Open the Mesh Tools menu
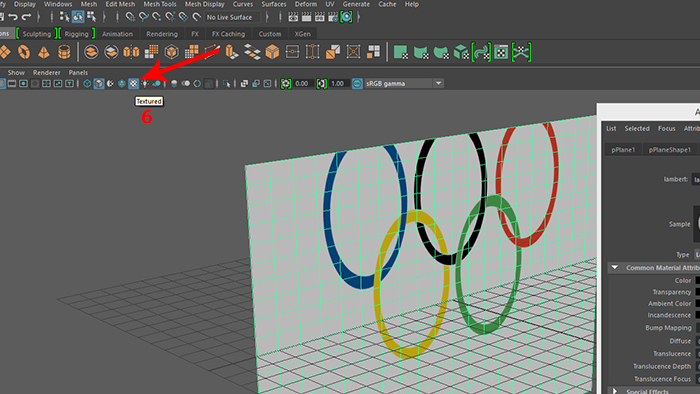This screenshot has width=700, height=394. point(160,4)
